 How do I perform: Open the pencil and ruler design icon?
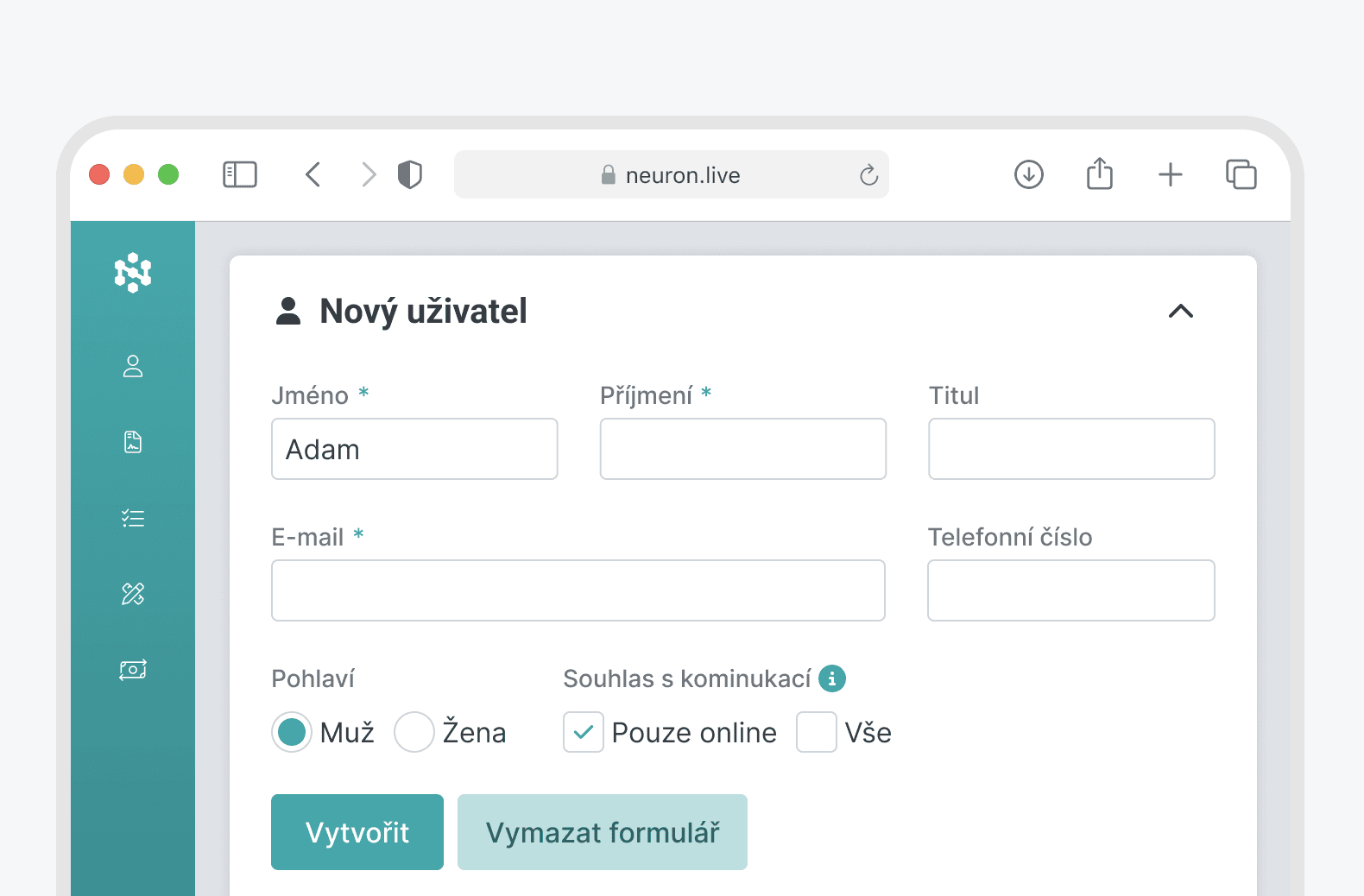tap(133, 594)
